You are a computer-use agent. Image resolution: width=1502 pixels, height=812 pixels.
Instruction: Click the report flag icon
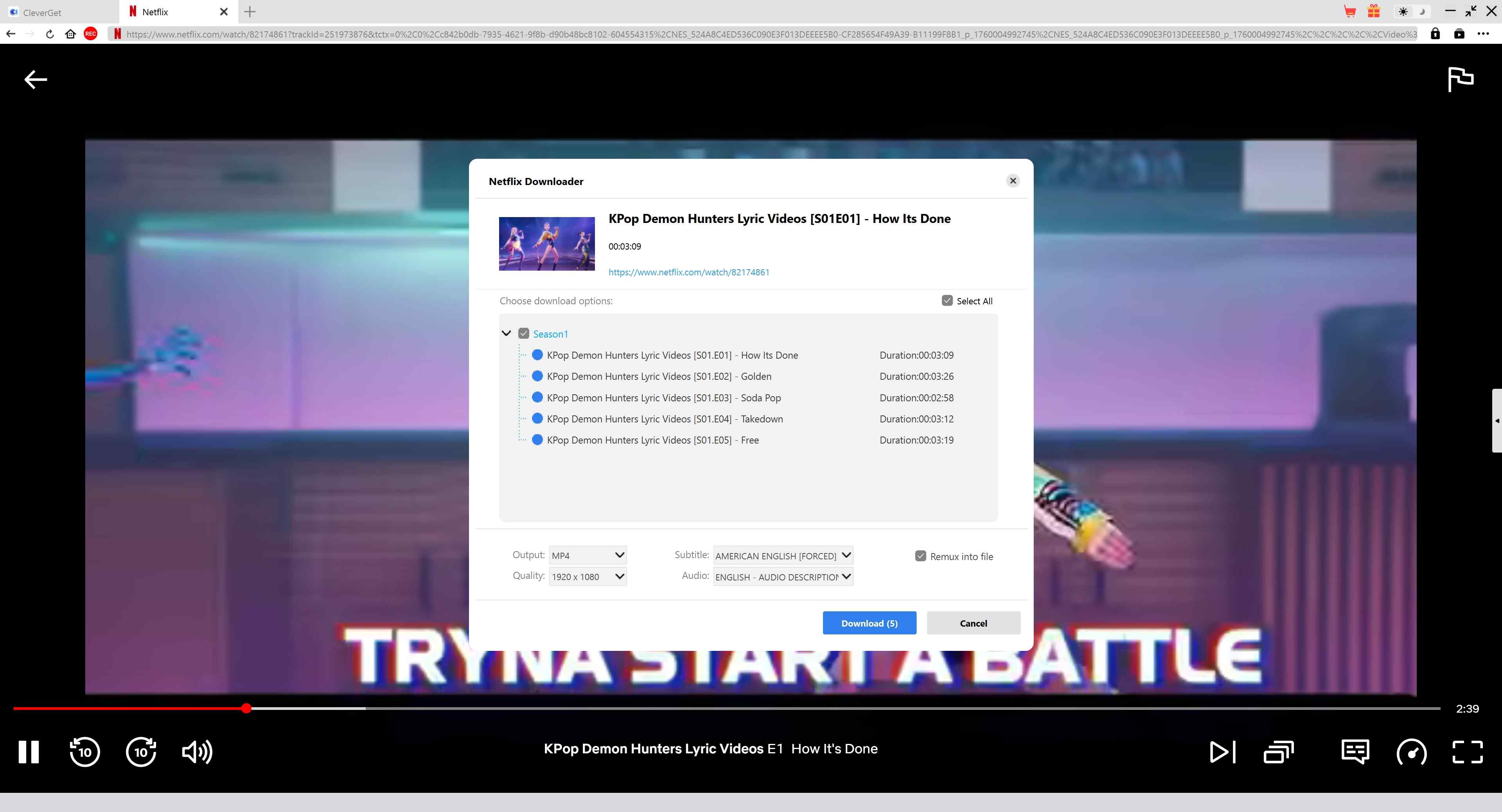coord(1460,79)
